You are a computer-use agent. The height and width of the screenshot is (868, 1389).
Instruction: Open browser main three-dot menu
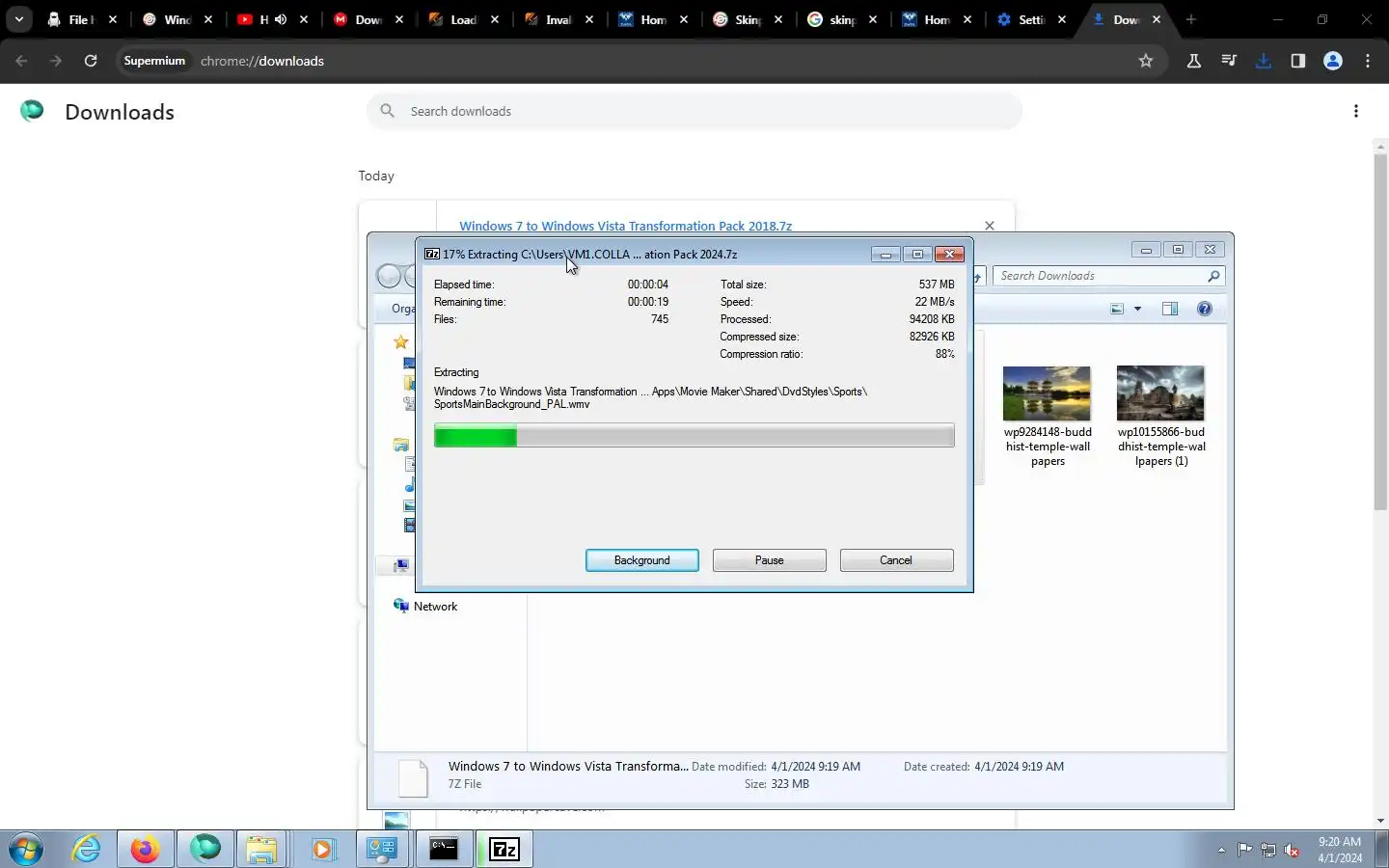pos(1368,61)
